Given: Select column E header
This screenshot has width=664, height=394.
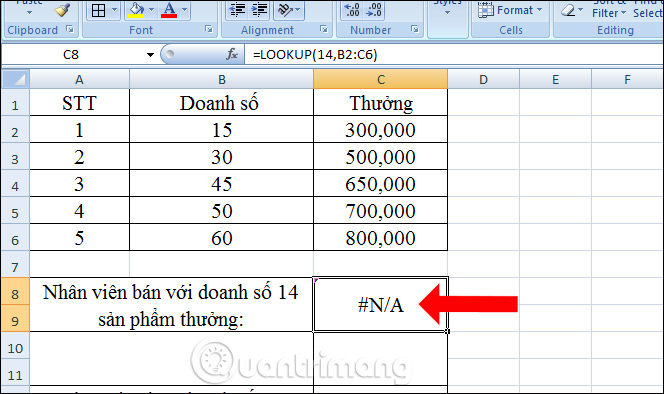Looking at the screenshot, I should pos(555,79).
